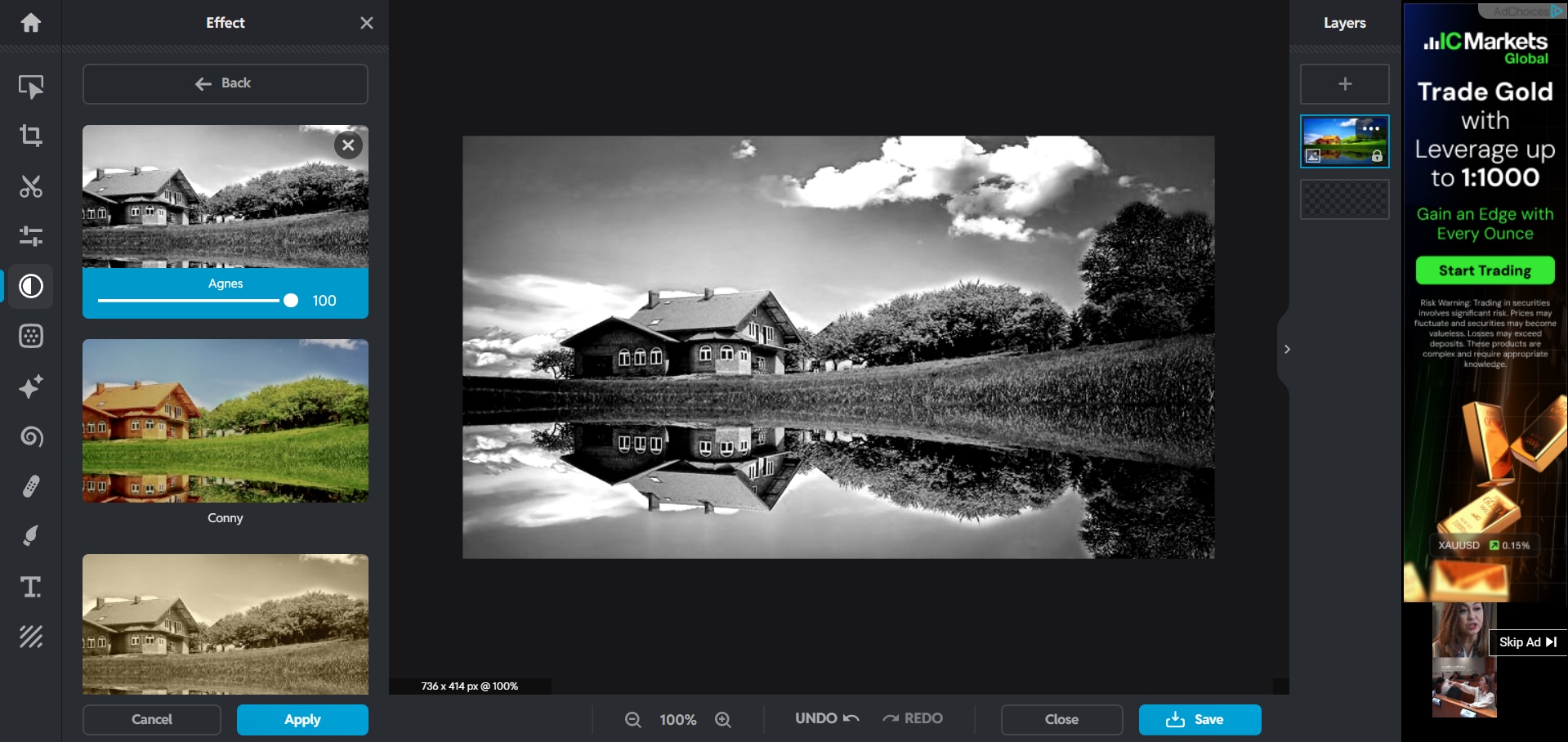Zoom in with the plus magnifier
The width and height of the screenshot is (1568, 742).
coord(723,720)
